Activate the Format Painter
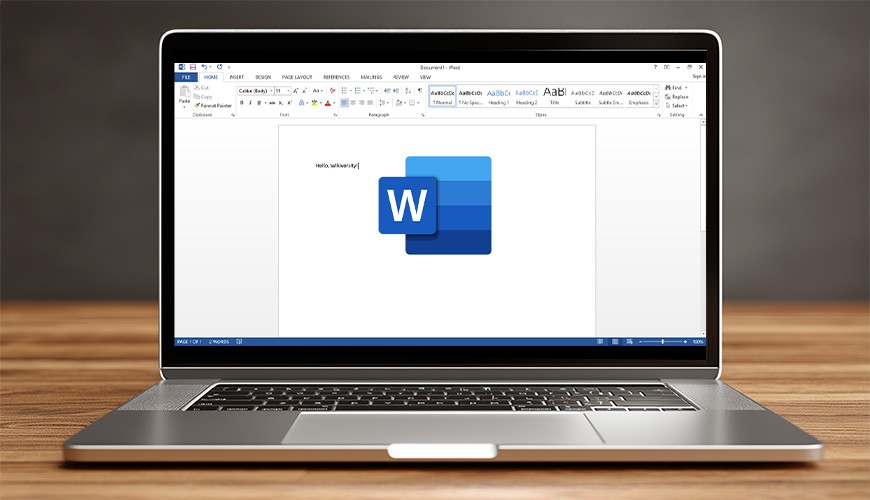The height and width of the screenshot is (500, 870). tap(213, 105)
